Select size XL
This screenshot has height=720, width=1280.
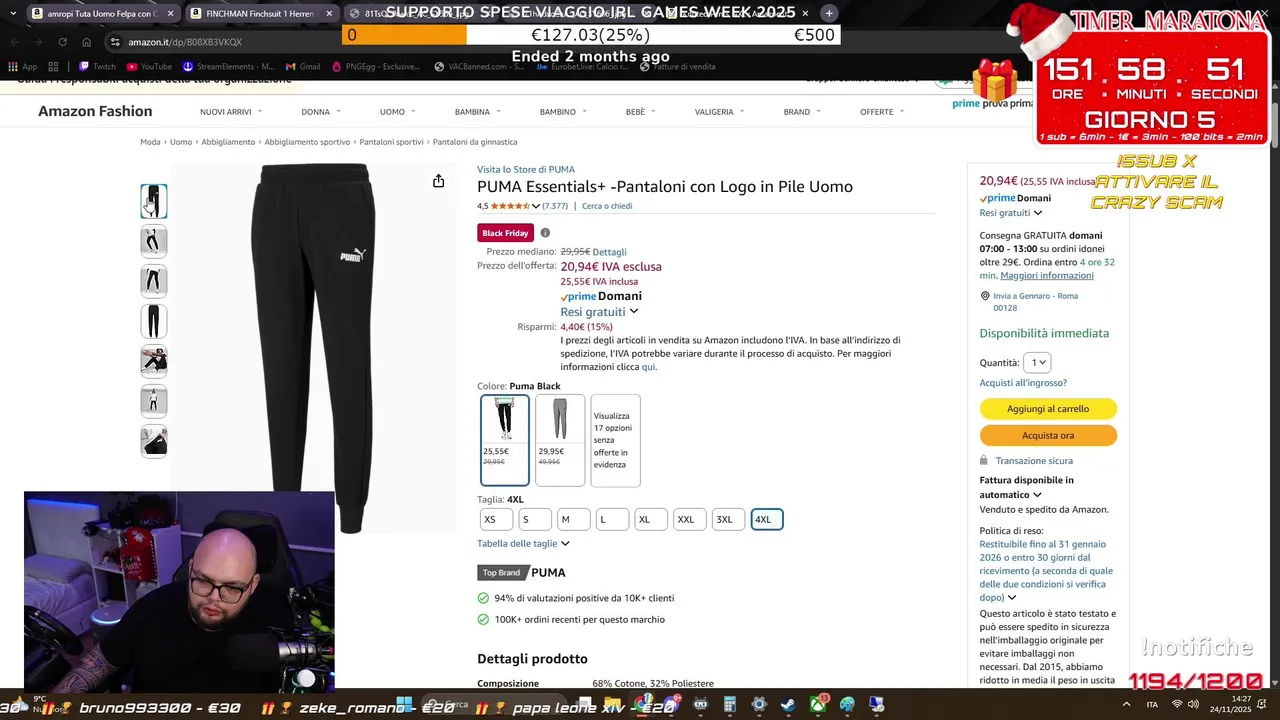click(651, 519)
